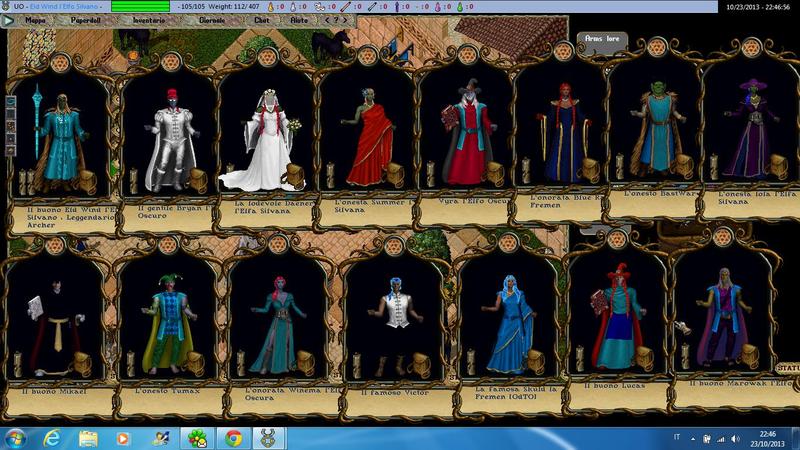Click the jester-hat Tumax character figure
Viewport: 800px width, 450px height.
(168, 322)
